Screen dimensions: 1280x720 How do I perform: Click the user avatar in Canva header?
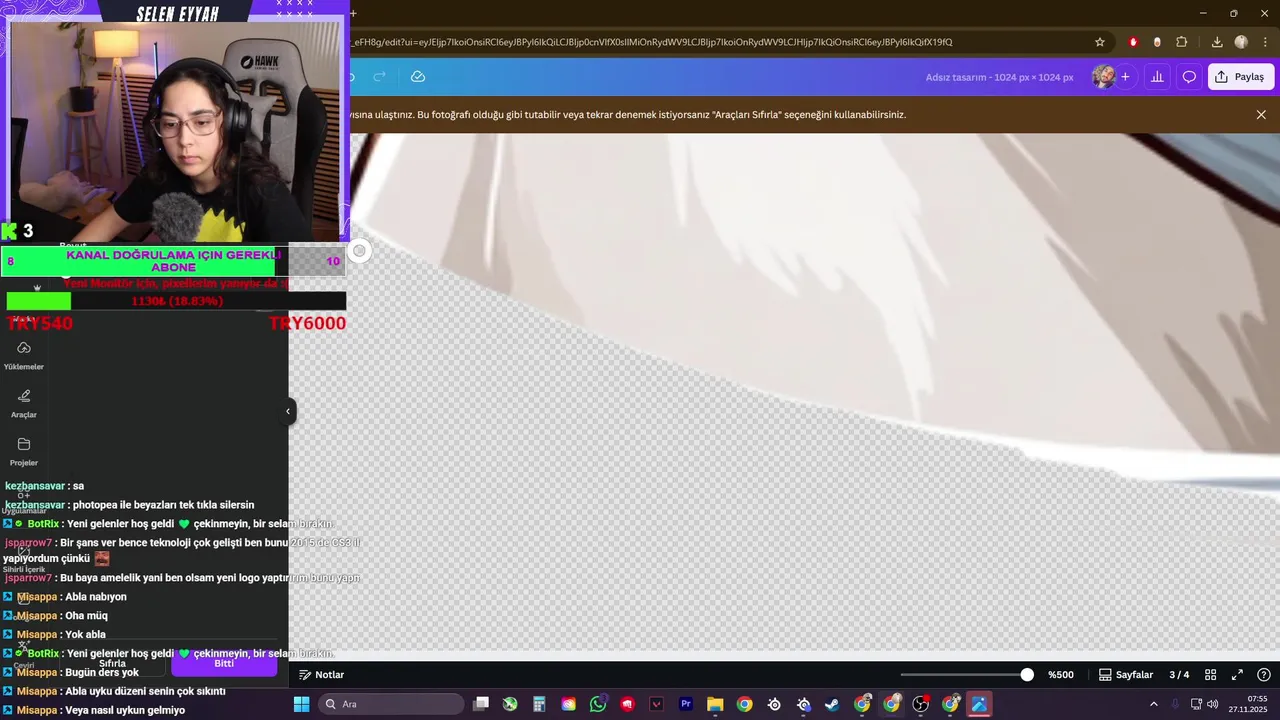[x=1103, y=77]
